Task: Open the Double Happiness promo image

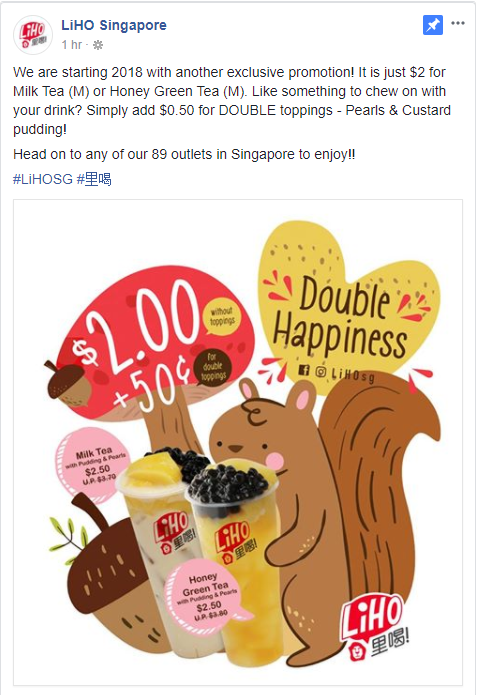Action: (238, 442)
